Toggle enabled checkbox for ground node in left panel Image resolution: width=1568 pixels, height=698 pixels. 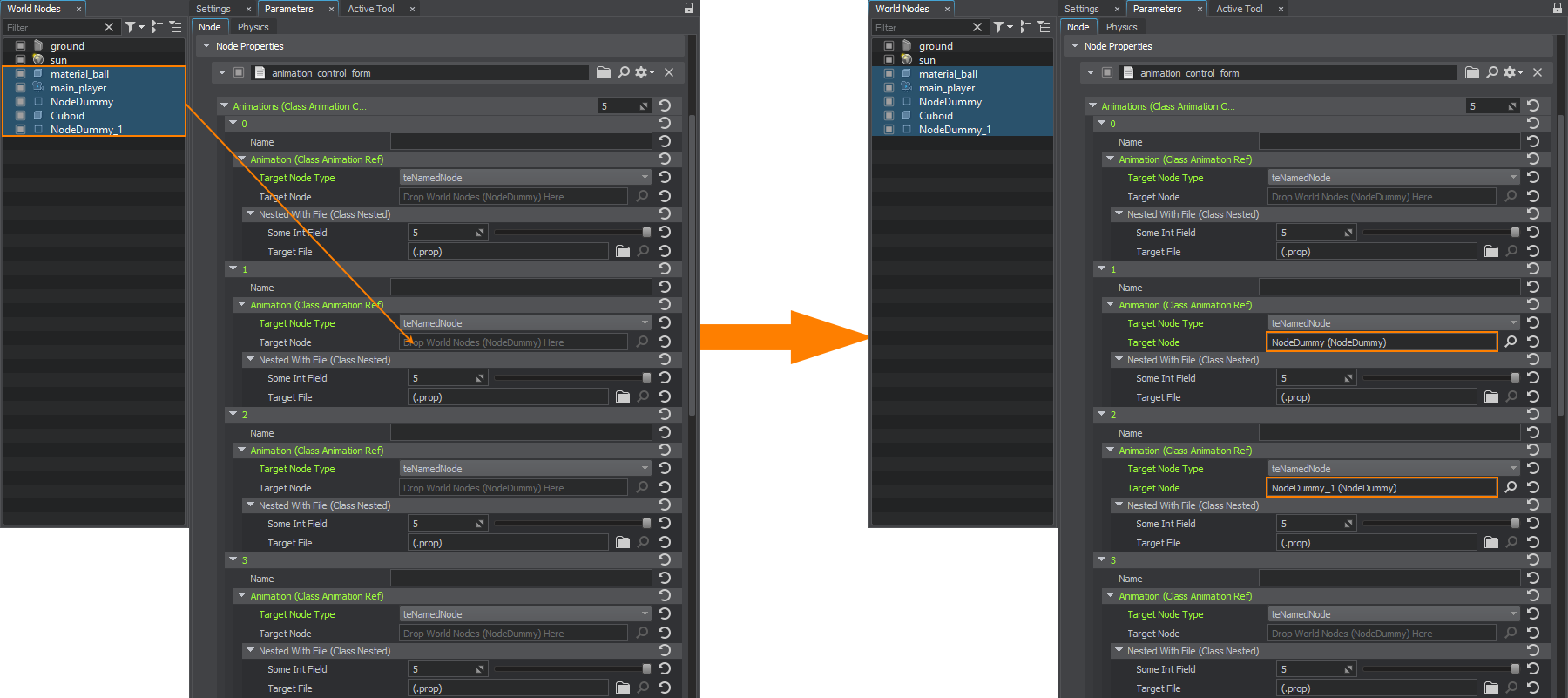click(x=20, y=46)
